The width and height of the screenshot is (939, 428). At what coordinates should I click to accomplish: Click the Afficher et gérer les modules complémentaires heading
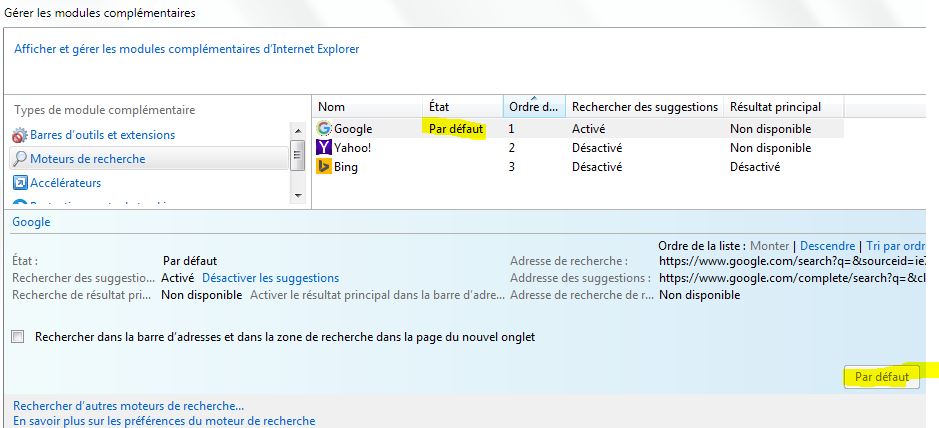tap(187, 49)
